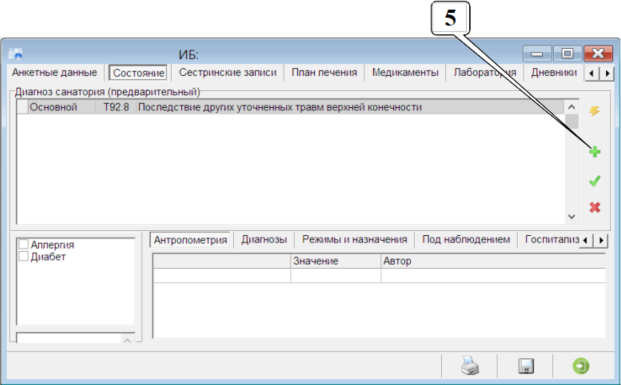This screenshot has width=621, height=385.
Task: Click the Значение column header
Action: coord(335,261)
